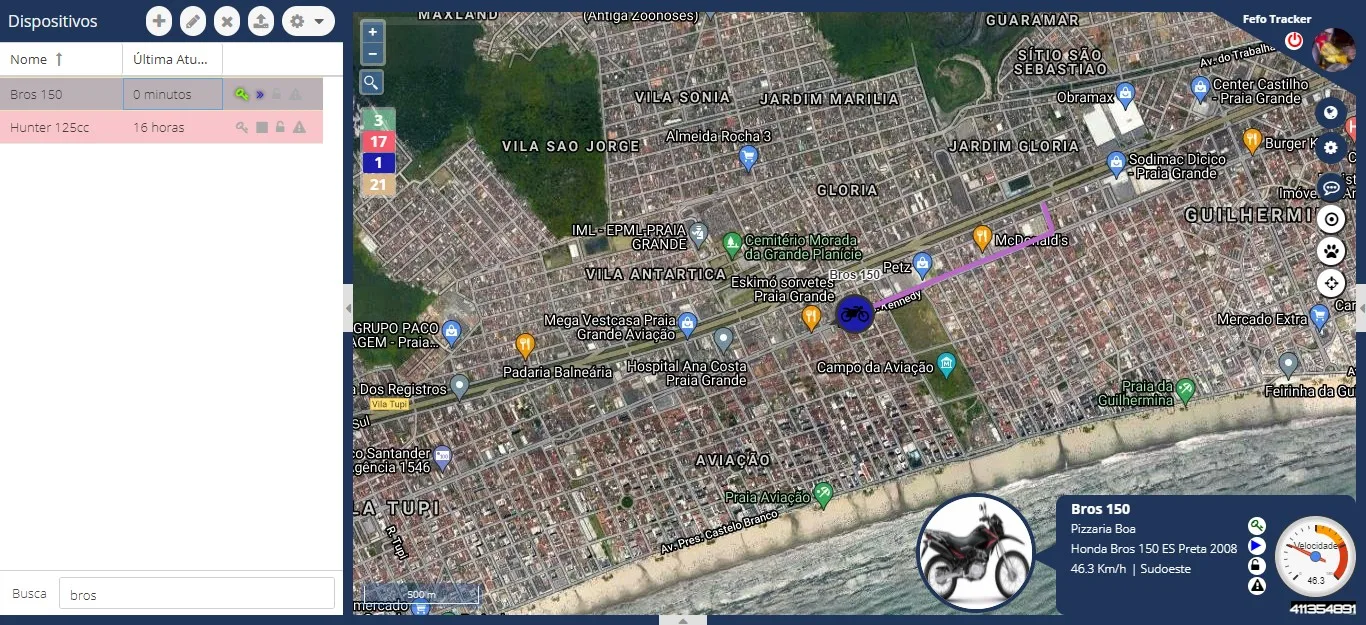Log out with the red power button
This screenshot has width=1366, height=625.
point(1294,41)
